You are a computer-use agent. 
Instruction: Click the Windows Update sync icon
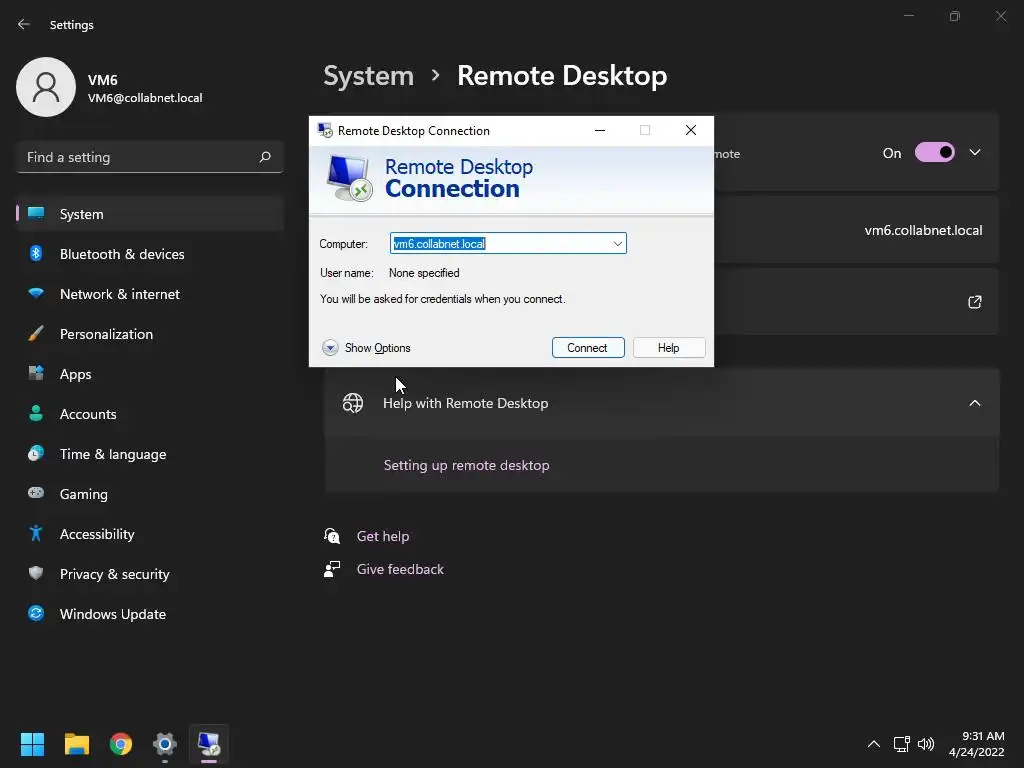(x=36, y=613)
